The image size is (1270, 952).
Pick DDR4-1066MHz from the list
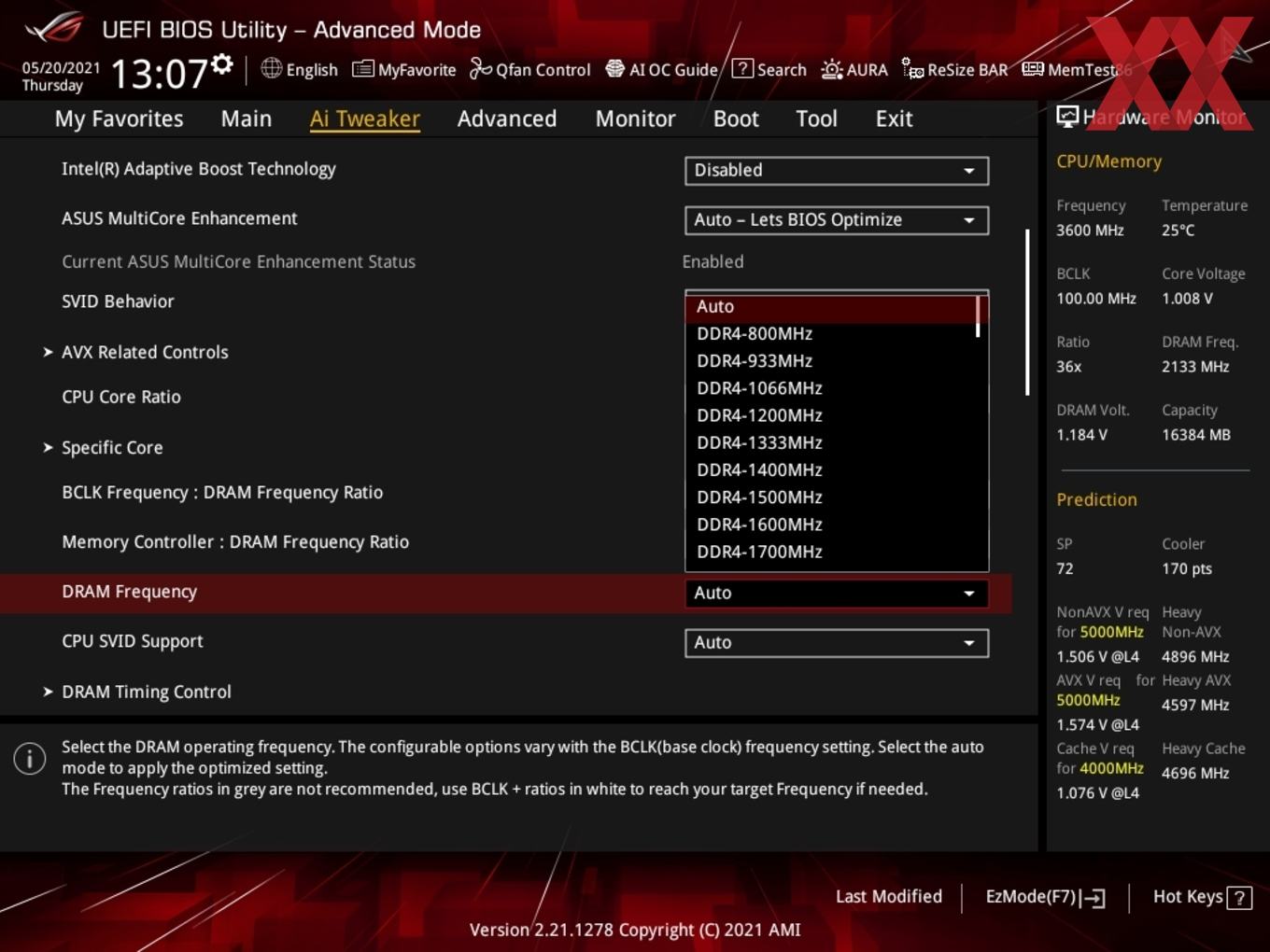(x=830, y=388)
